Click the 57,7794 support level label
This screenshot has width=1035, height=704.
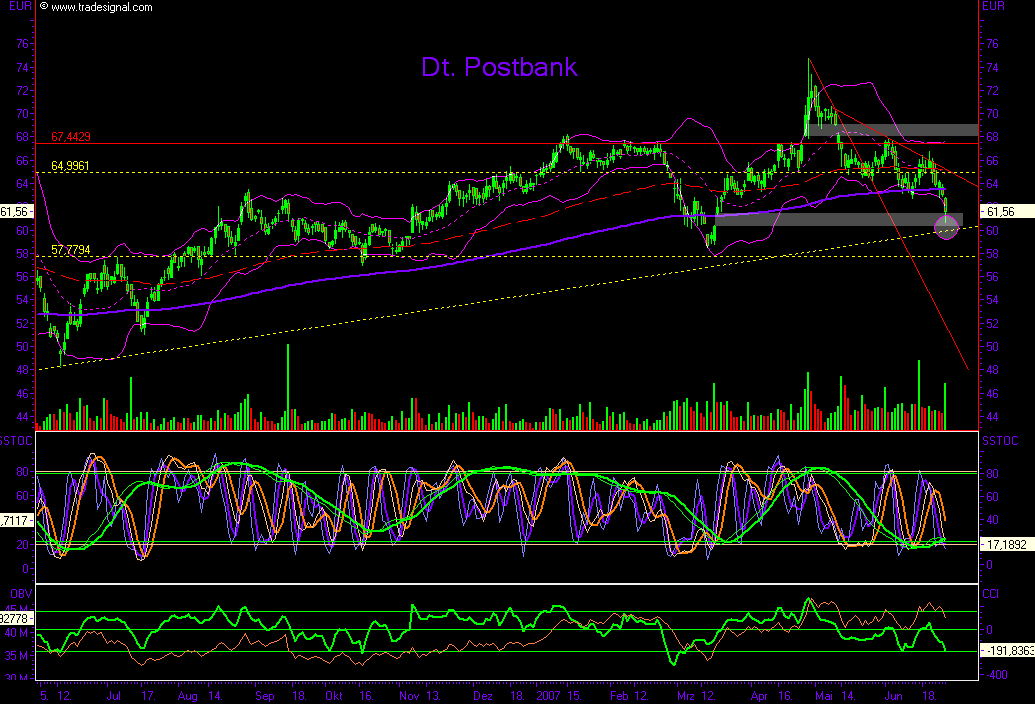click(70, 247)
